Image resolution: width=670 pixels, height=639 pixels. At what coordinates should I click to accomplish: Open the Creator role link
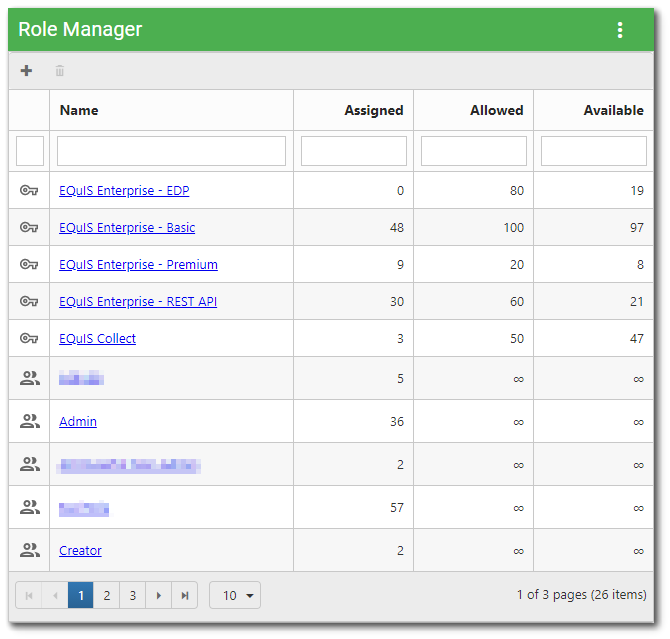pyautogui.click(x=80, y=551)
